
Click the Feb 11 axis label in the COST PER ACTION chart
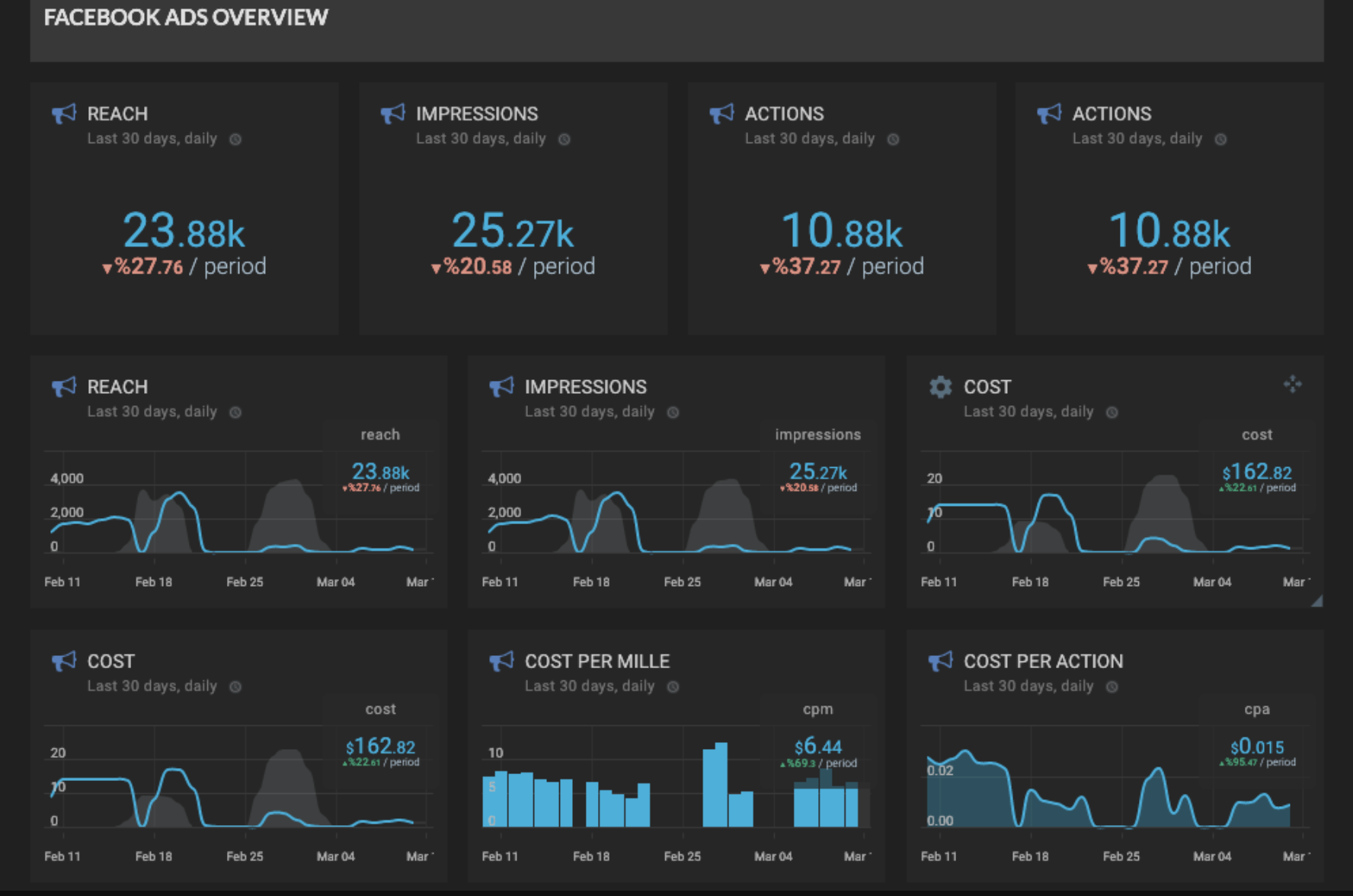(939, 856)
